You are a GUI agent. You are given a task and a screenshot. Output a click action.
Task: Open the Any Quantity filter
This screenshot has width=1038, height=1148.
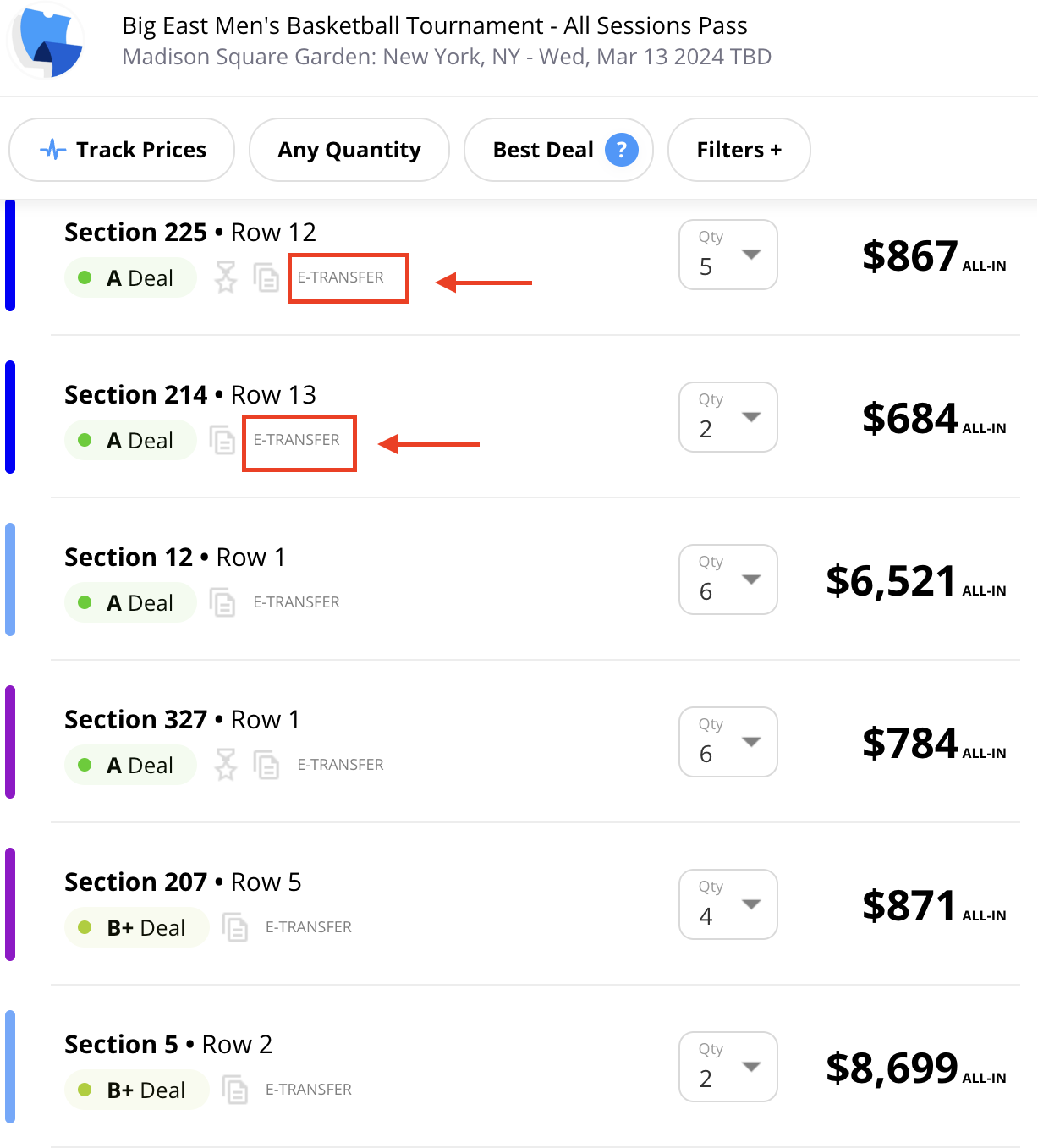[x=349, y=150]
